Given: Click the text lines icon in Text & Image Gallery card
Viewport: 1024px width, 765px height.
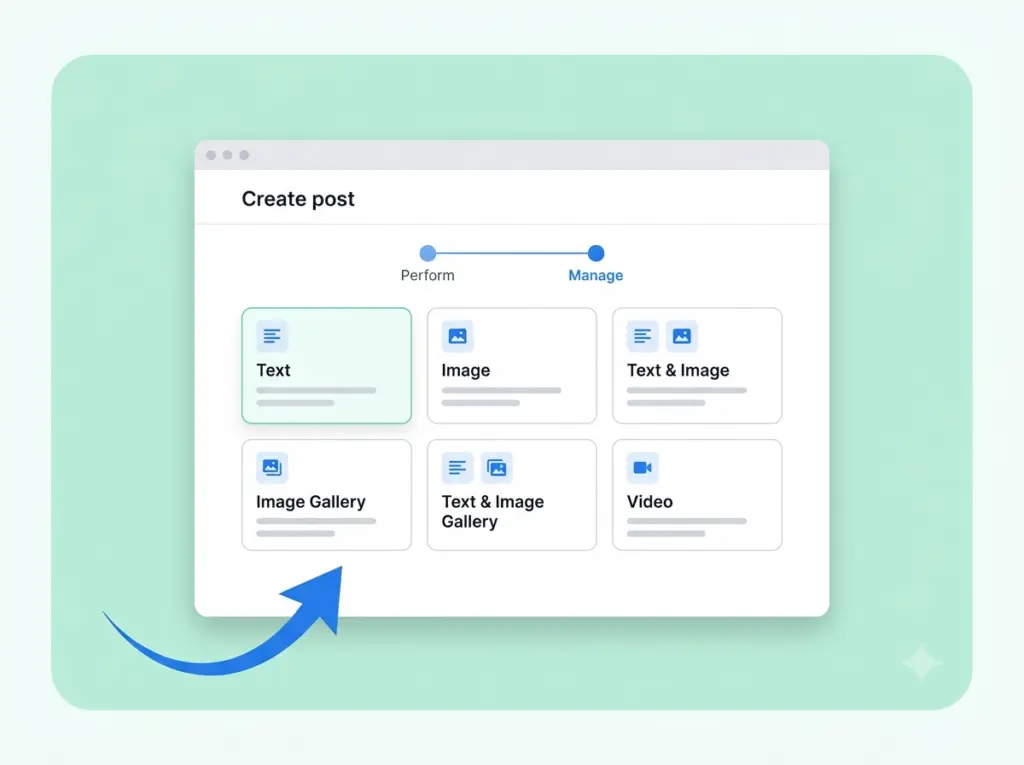Looking at the screenshot, I should pos(458,468).
